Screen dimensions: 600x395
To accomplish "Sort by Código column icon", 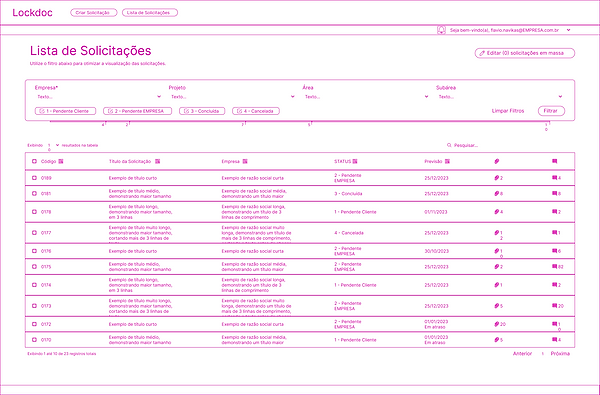I will tap(61, 162).
